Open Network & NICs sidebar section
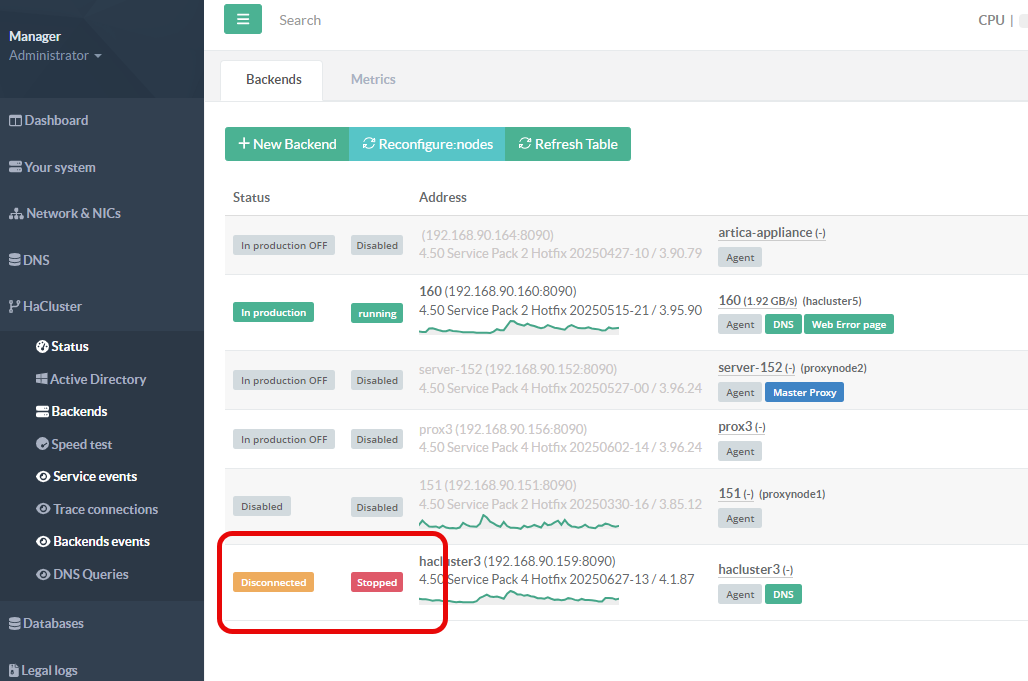1028x681 pixels. click(x=72, y=213)
